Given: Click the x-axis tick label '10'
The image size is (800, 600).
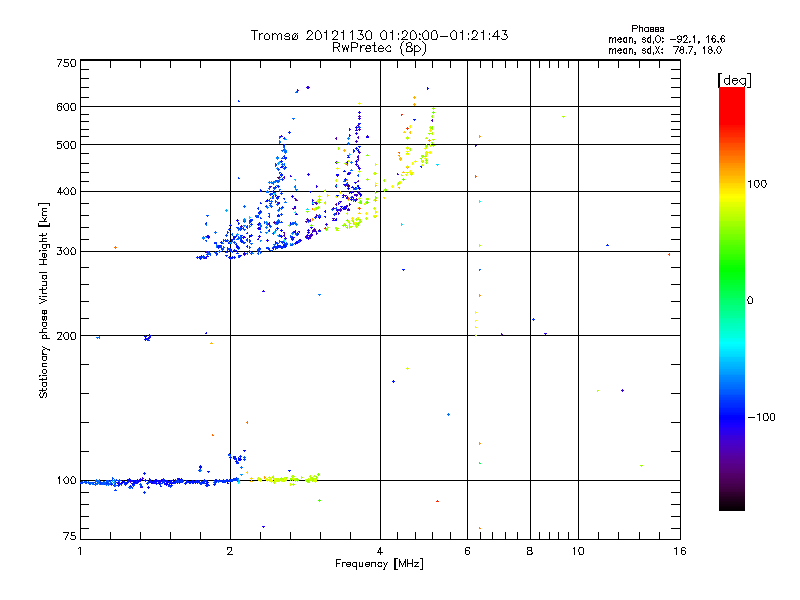Looking at the screenshot, I should 578,551.
